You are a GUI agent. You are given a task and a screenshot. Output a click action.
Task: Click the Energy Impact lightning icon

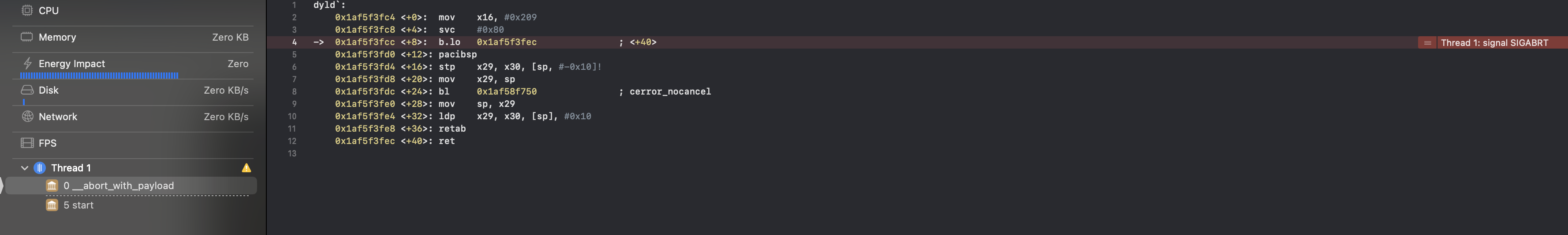click(27, 64)
